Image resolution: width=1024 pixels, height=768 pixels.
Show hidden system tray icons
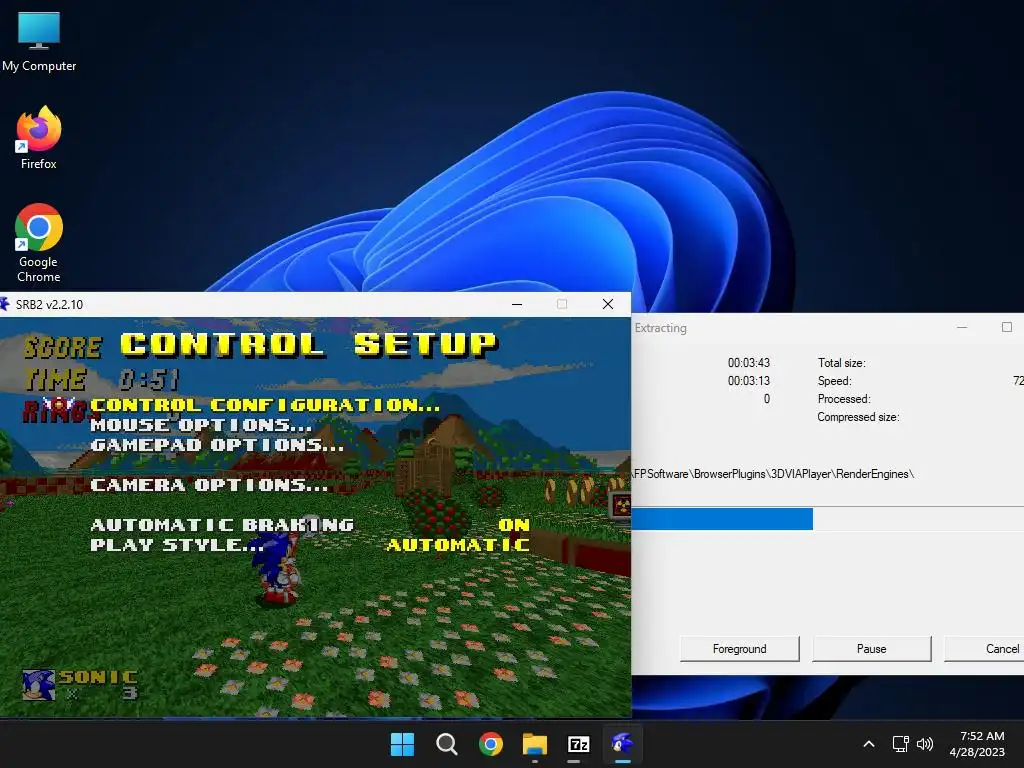[x=869, y=744]
